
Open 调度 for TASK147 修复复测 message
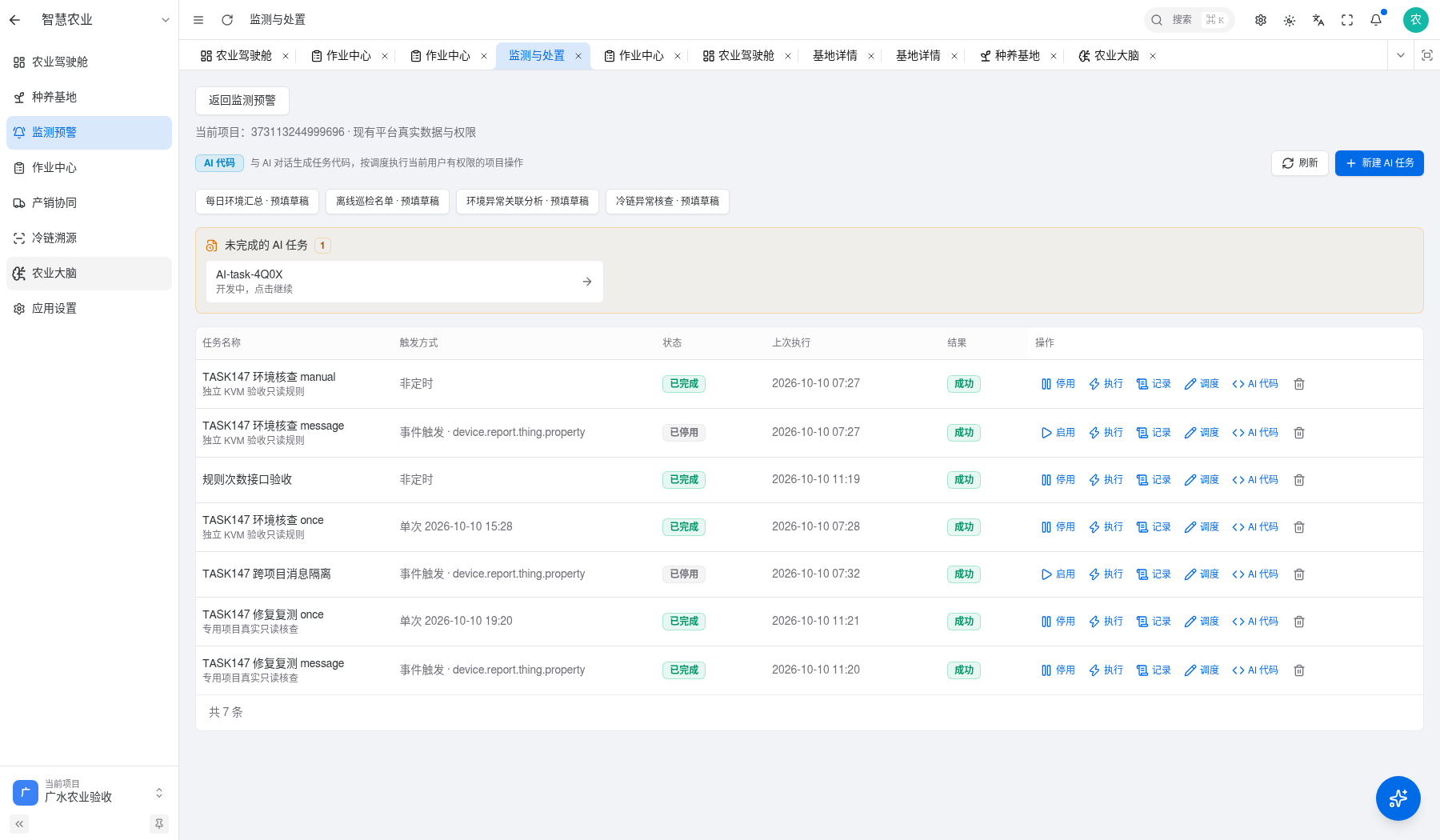(x=1202, y=670)
